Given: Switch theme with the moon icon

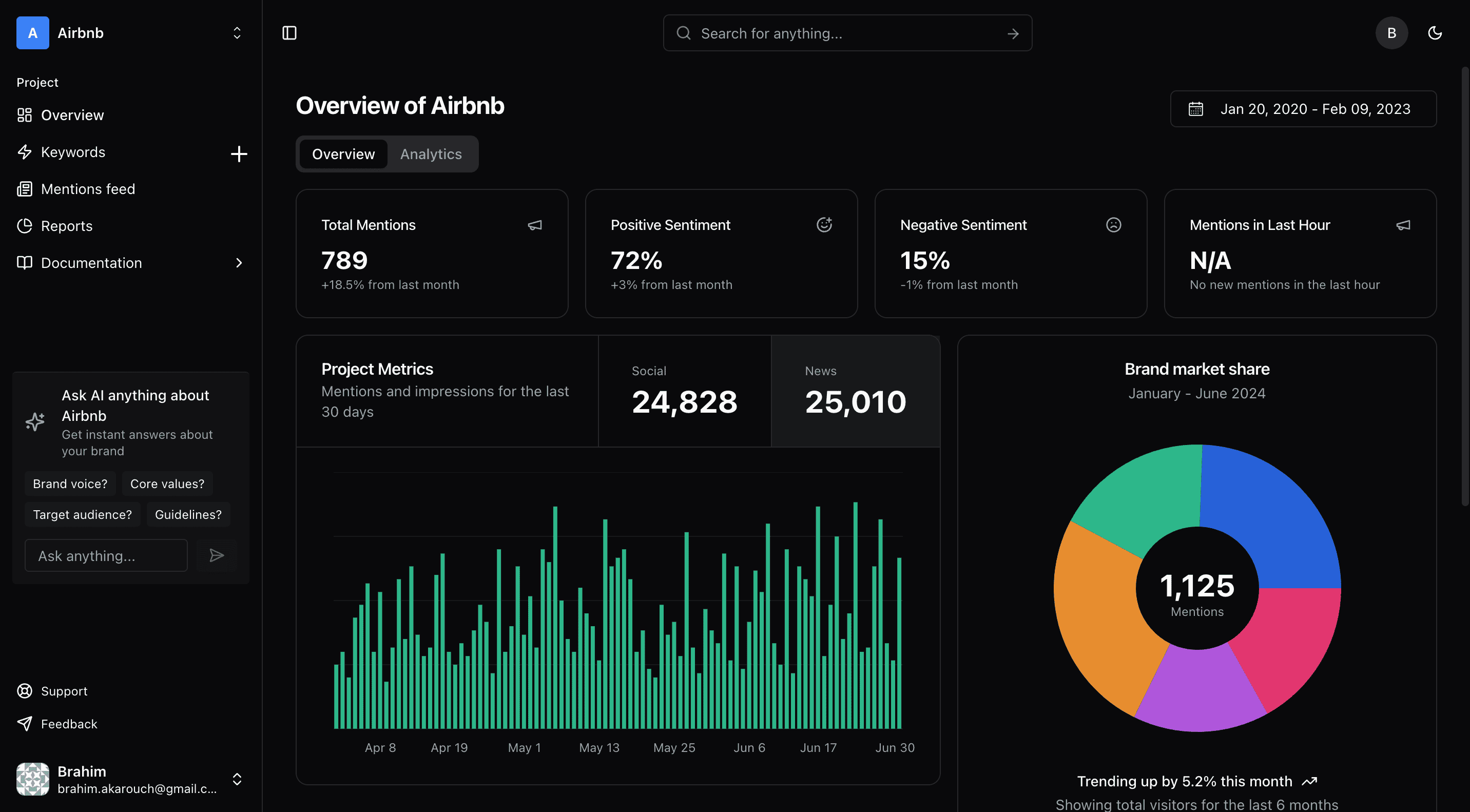Looking at the screenshot, I should tap(1435, 33).
